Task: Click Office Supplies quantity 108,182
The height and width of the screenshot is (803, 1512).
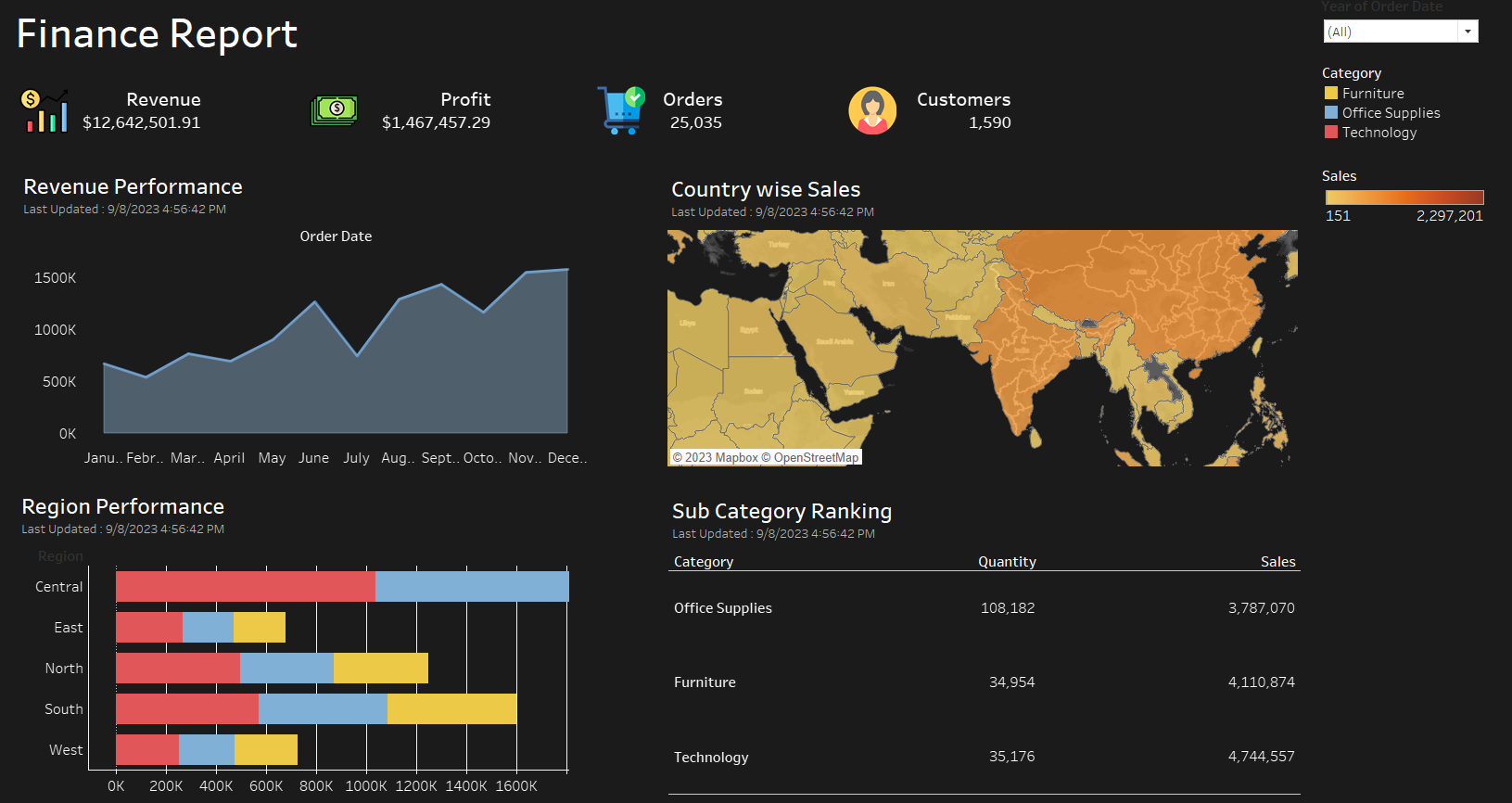Action: pyautogui.click(x=1008, y=608)
